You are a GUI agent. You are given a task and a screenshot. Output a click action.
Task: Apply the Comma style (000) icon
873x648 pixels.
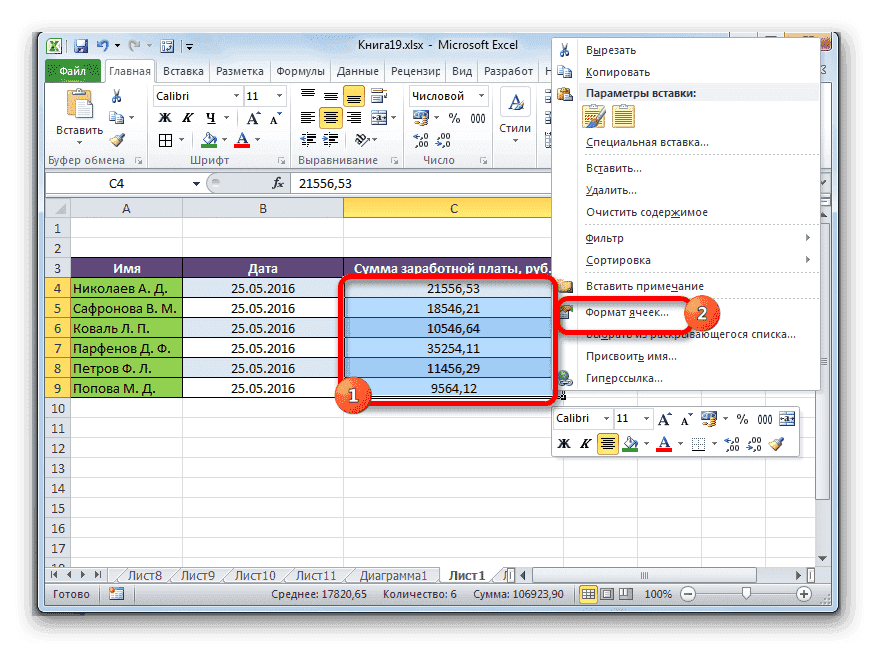point(476,116)
